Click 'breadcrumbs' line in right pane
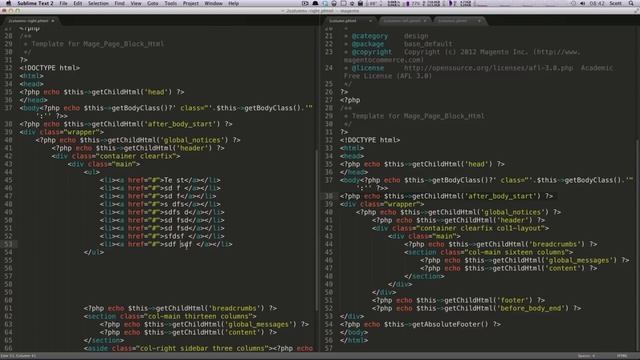640x360 pixels. click(501, 244)
